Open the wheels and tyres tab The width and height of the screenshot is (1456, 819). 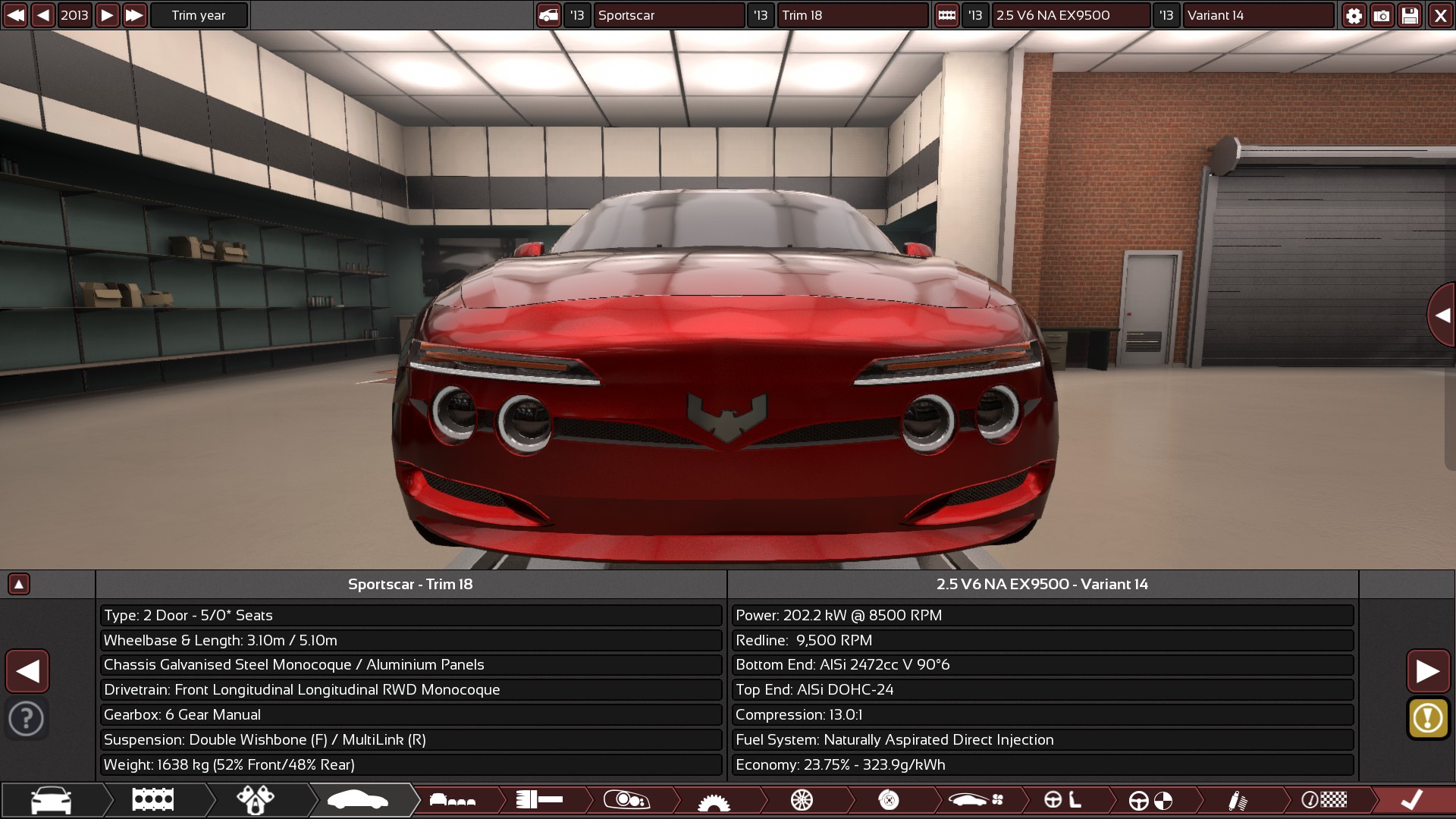(x=802, y=800)
